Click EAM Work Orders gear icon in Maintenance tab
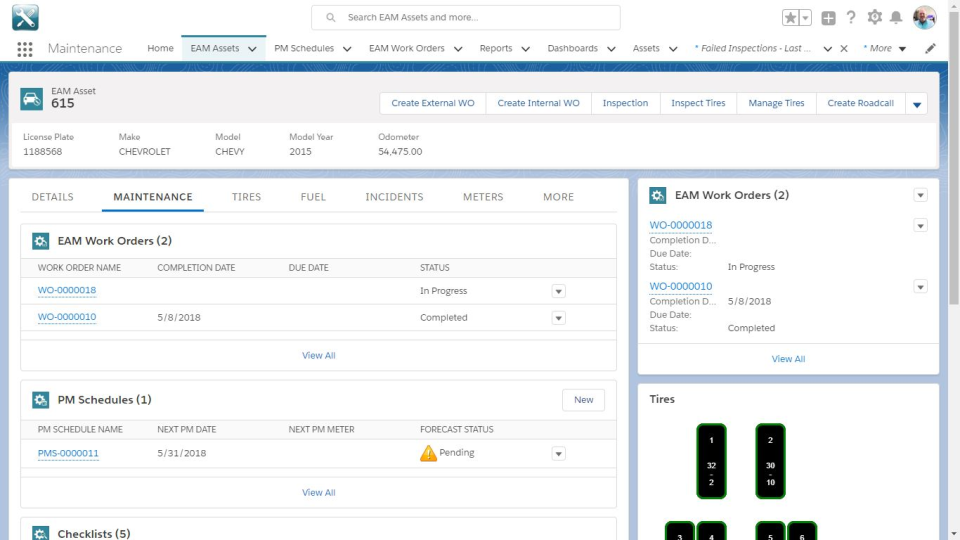 coord(40,241)
